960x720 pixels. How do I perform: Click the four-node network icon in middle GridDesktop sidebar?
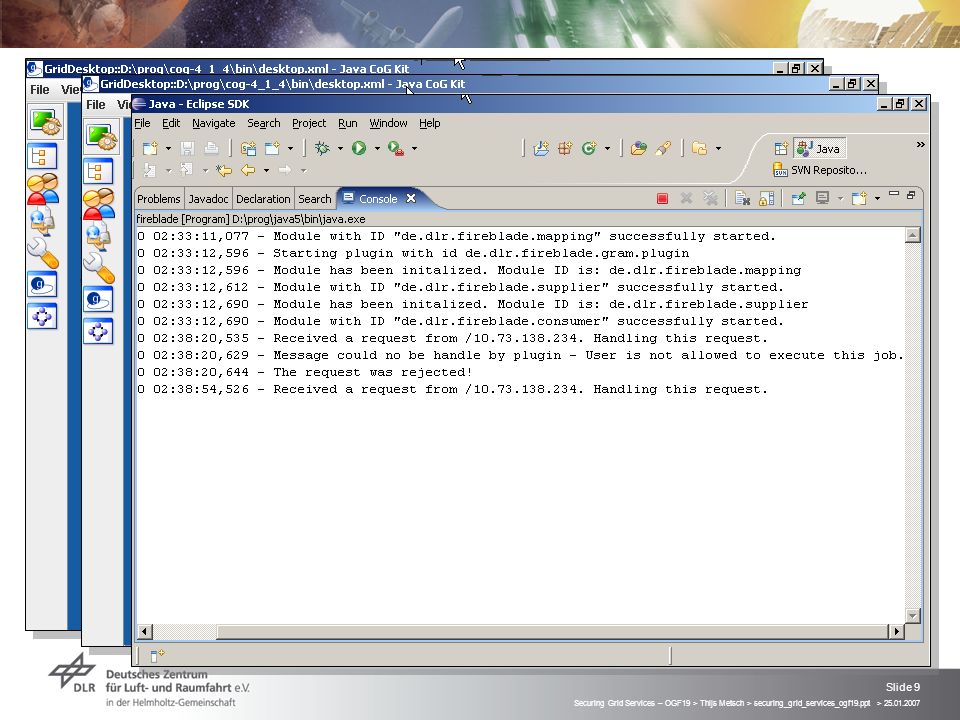[99, 331]
